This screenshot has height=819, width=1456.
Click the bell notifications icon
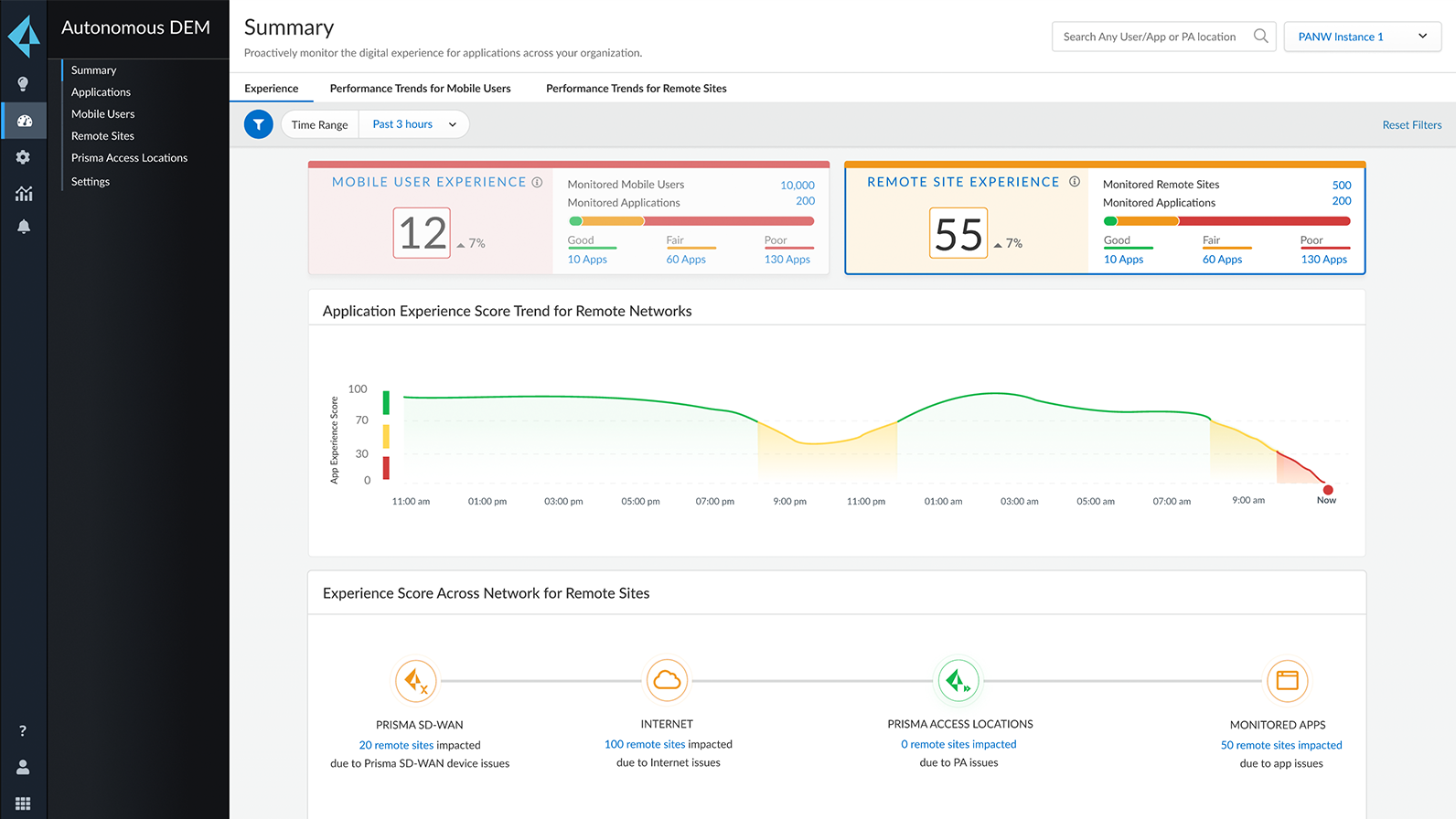[24, 227]
